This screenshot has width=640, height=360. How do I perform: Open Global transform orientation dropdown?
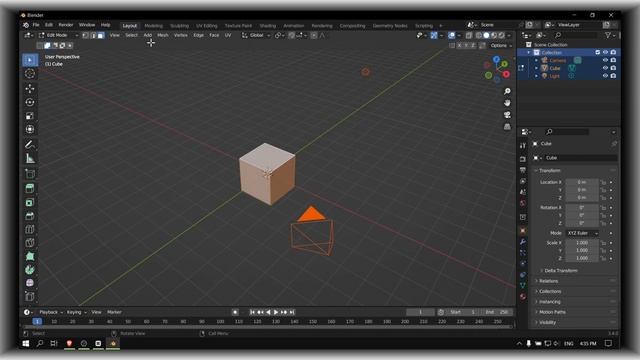(x=256, y=36)
